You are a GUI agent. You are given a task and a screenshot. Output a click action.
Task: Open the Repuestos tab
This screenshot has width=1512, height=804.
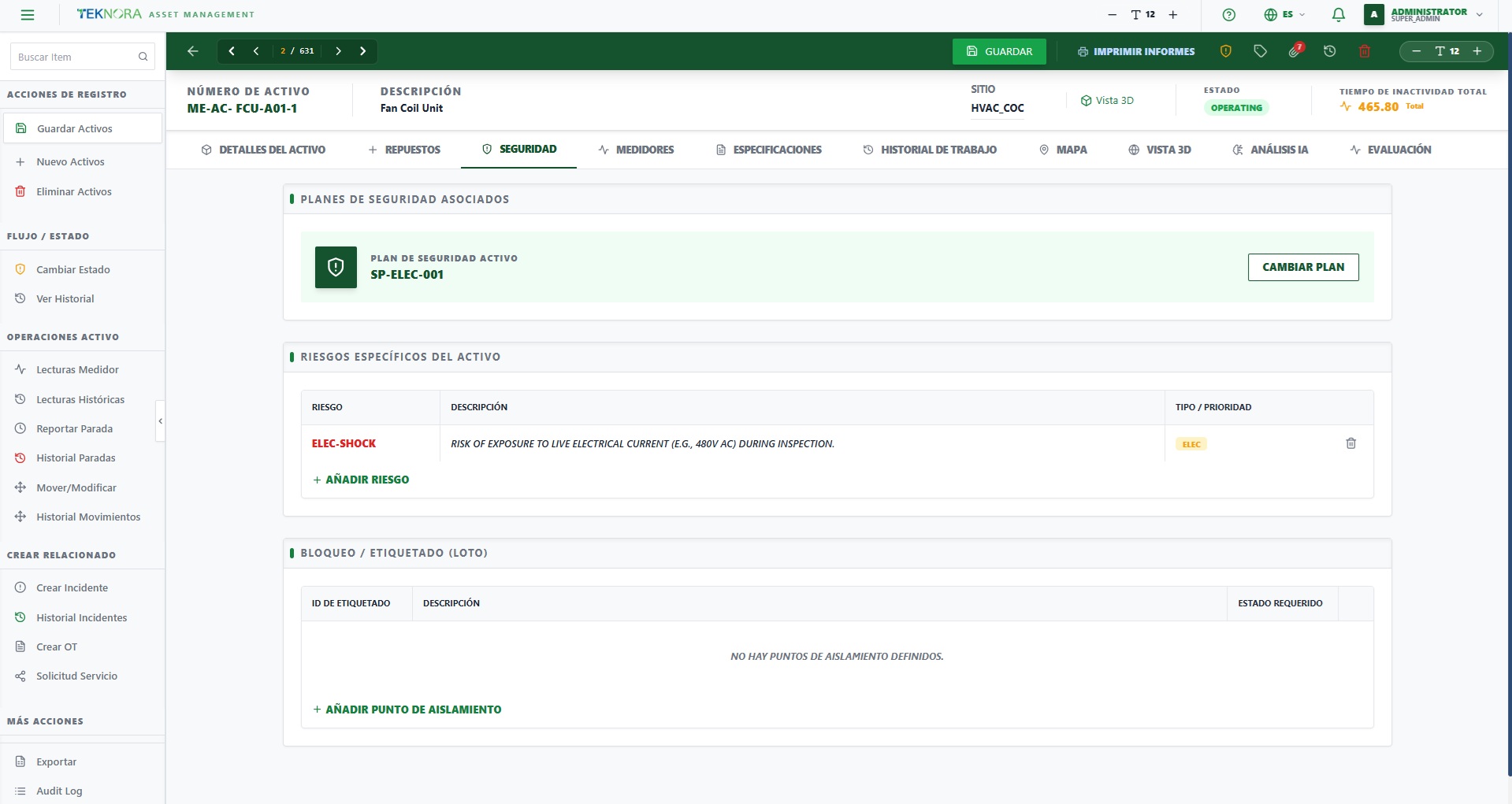coord(404,150)
